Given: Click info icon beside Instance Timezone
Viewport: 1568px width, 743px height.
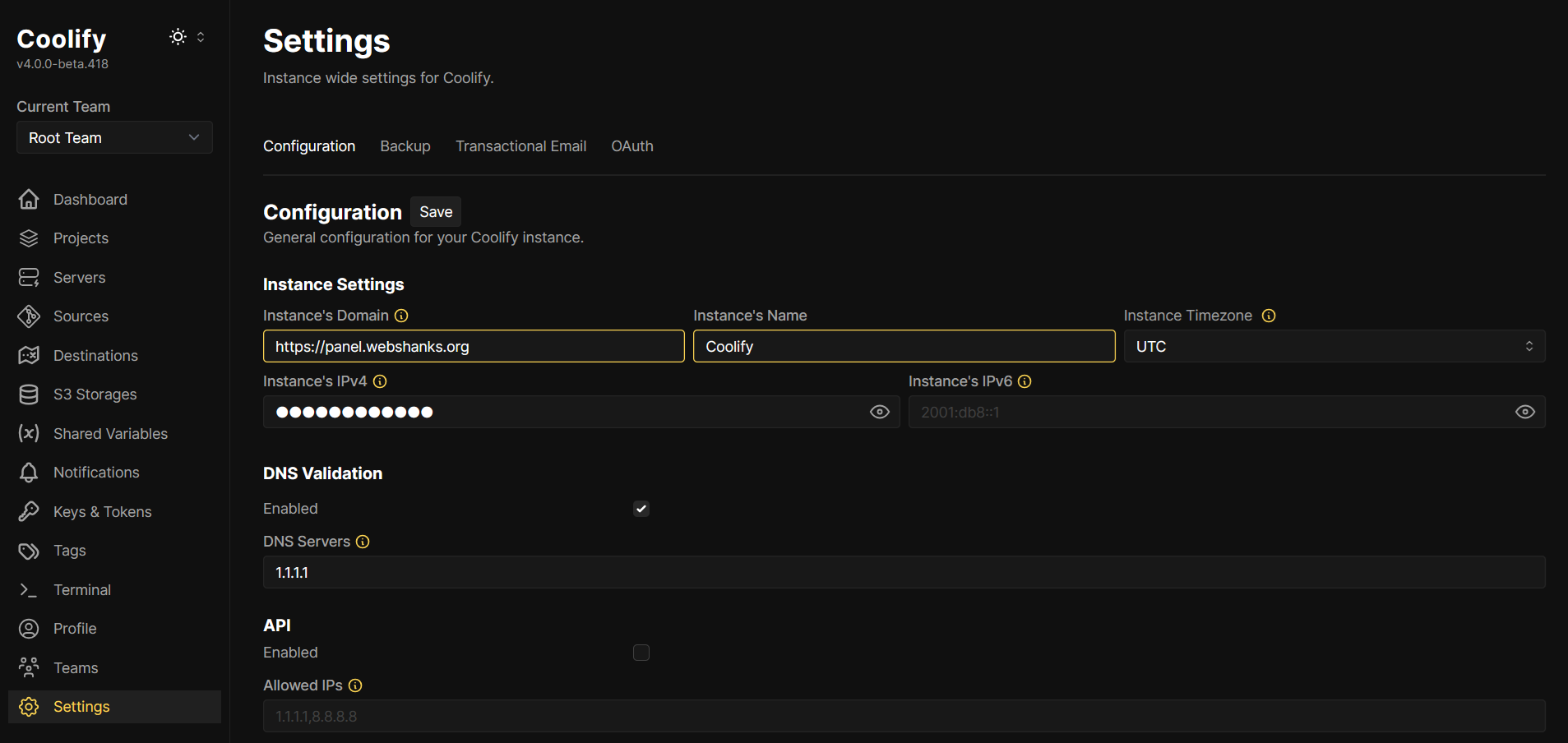Looking at the screenshot, I should [x=1269, y=316].
